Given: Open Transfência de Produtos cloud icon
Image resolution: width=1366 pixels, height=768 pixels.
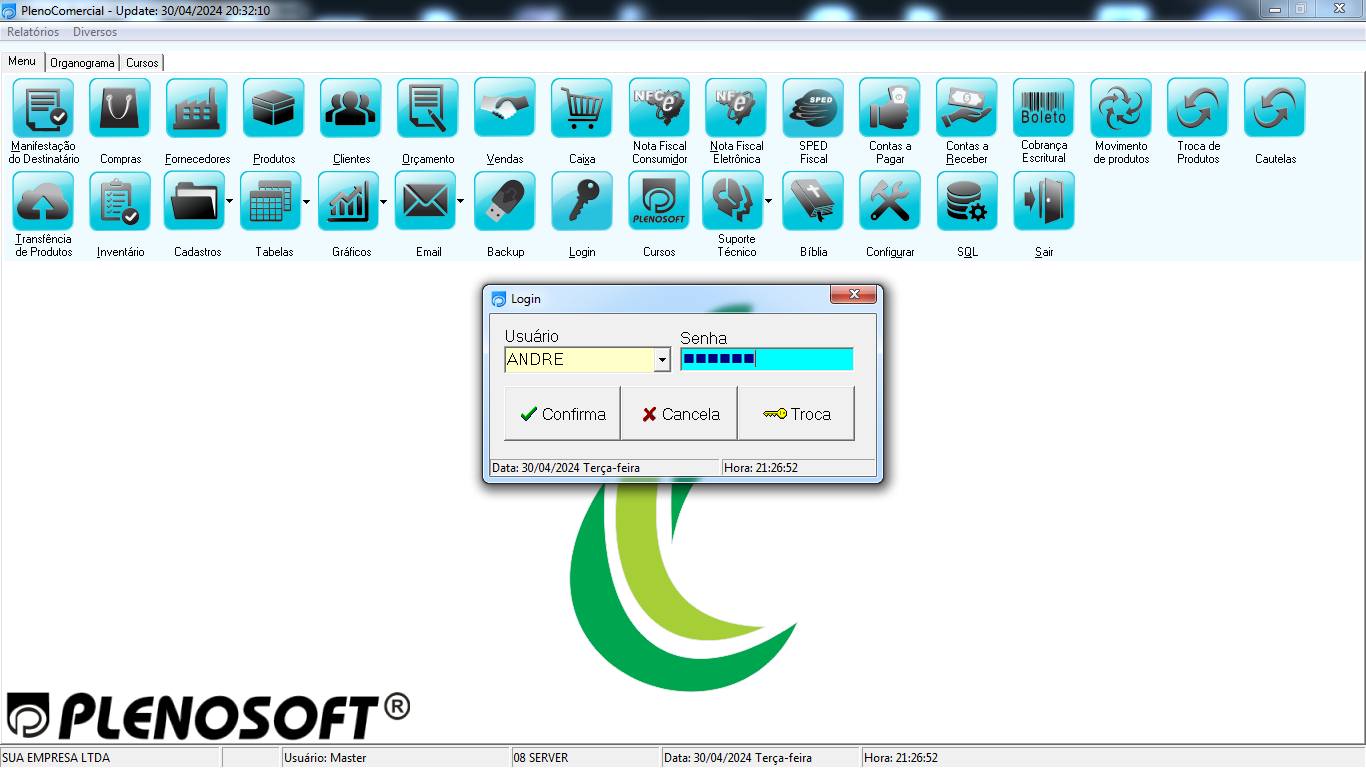Looking at the screenshot, I should pyautogui.click(x=43, y=201).
